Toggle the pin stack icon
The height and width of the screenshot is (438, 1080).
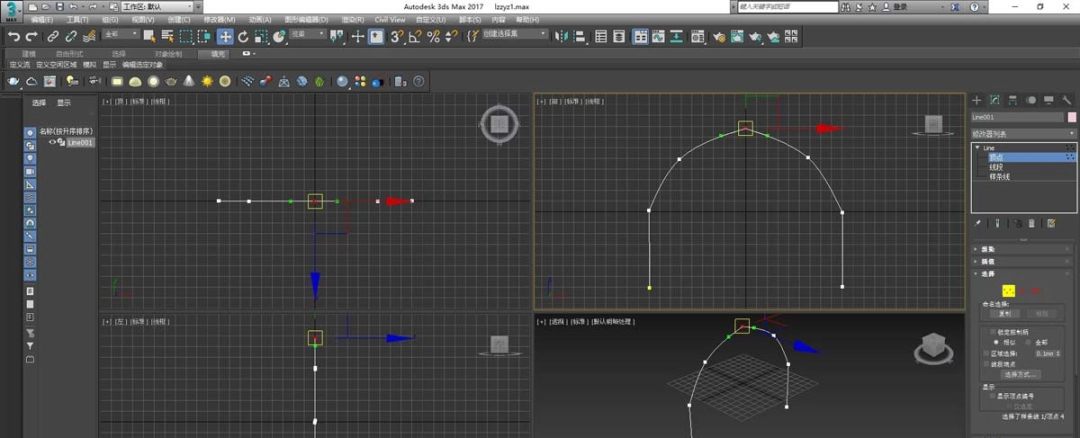(977, 223)
